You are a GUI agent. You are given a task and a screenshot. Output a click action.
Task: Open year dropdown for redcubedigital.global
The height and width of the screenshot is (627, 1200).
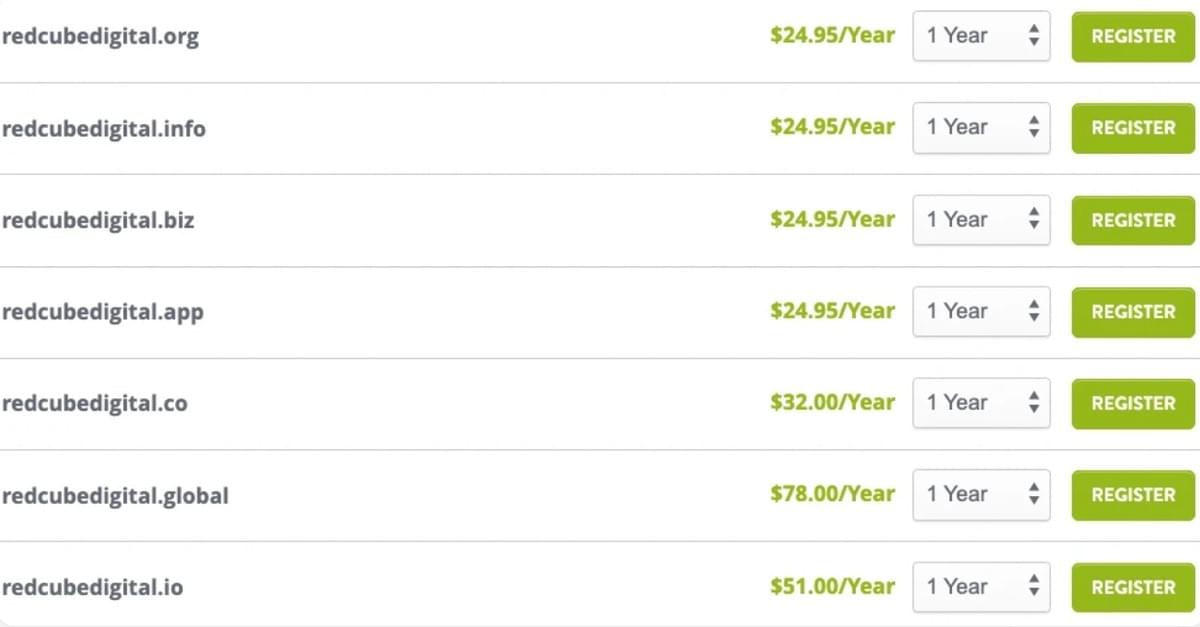coord(981,495)
